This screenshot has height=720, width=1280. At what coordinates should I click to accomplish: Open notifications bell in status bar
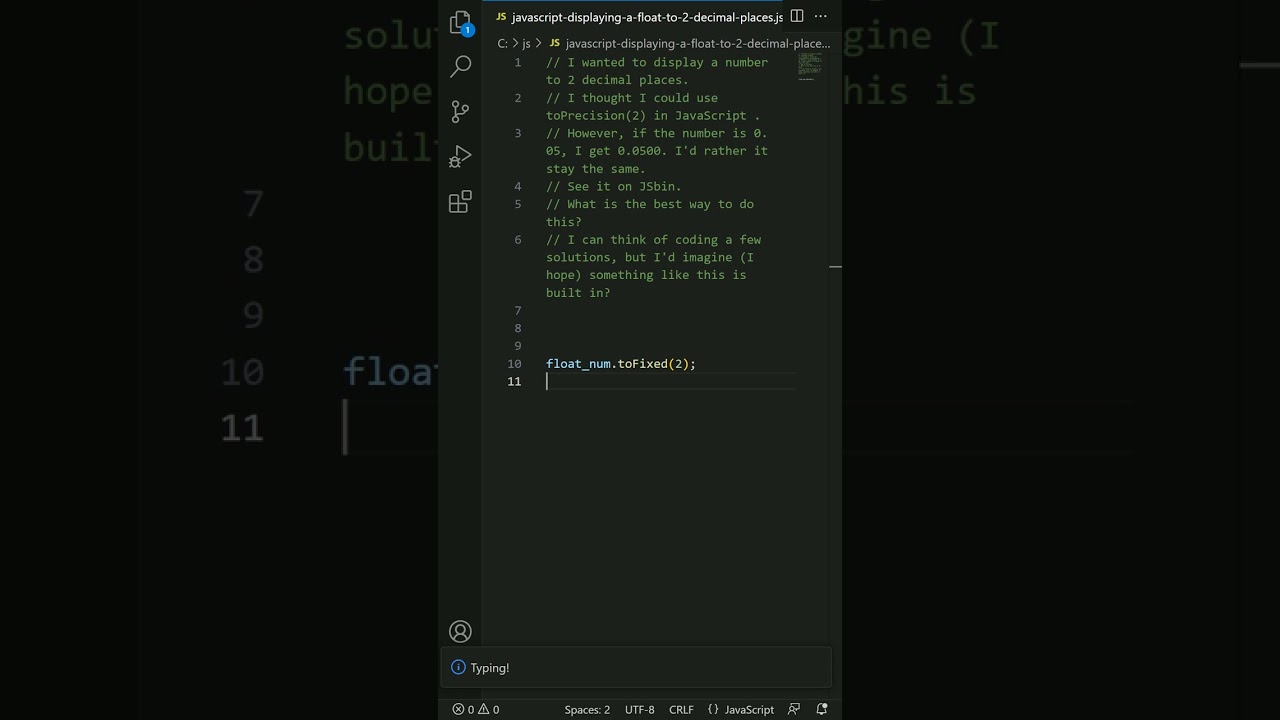(822, 709)
